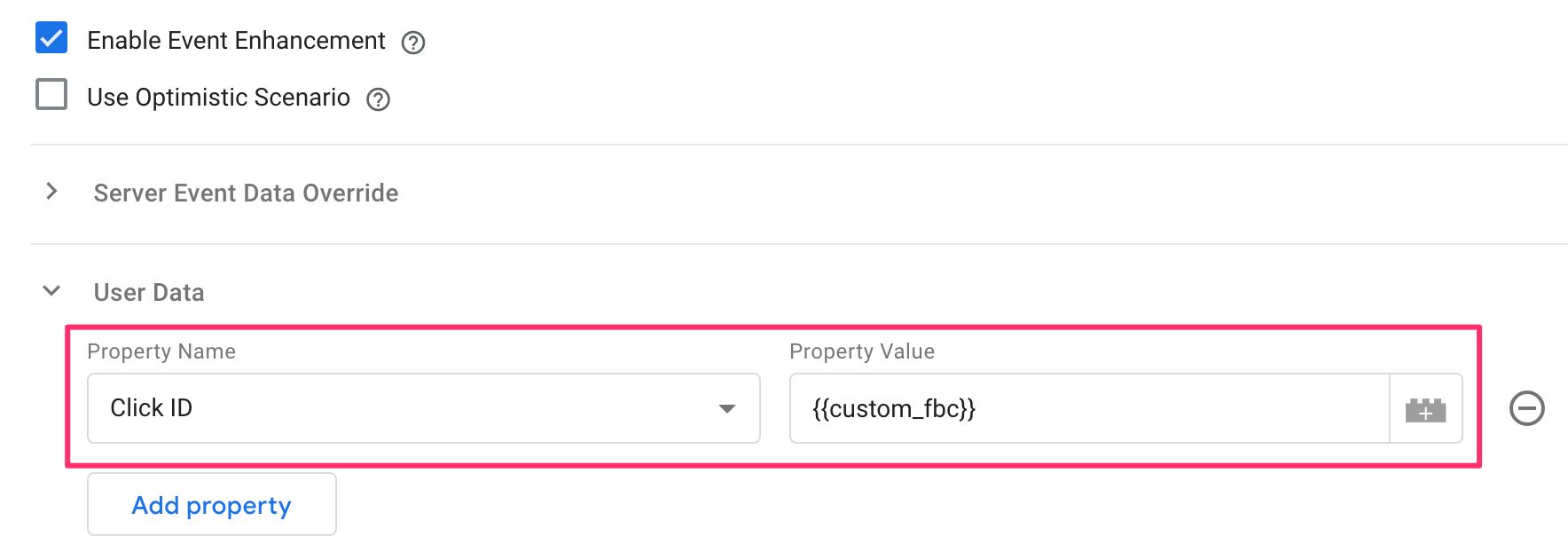1568x552 pixels.
Task: Click the Property Value column label
Action: (862, 351)
